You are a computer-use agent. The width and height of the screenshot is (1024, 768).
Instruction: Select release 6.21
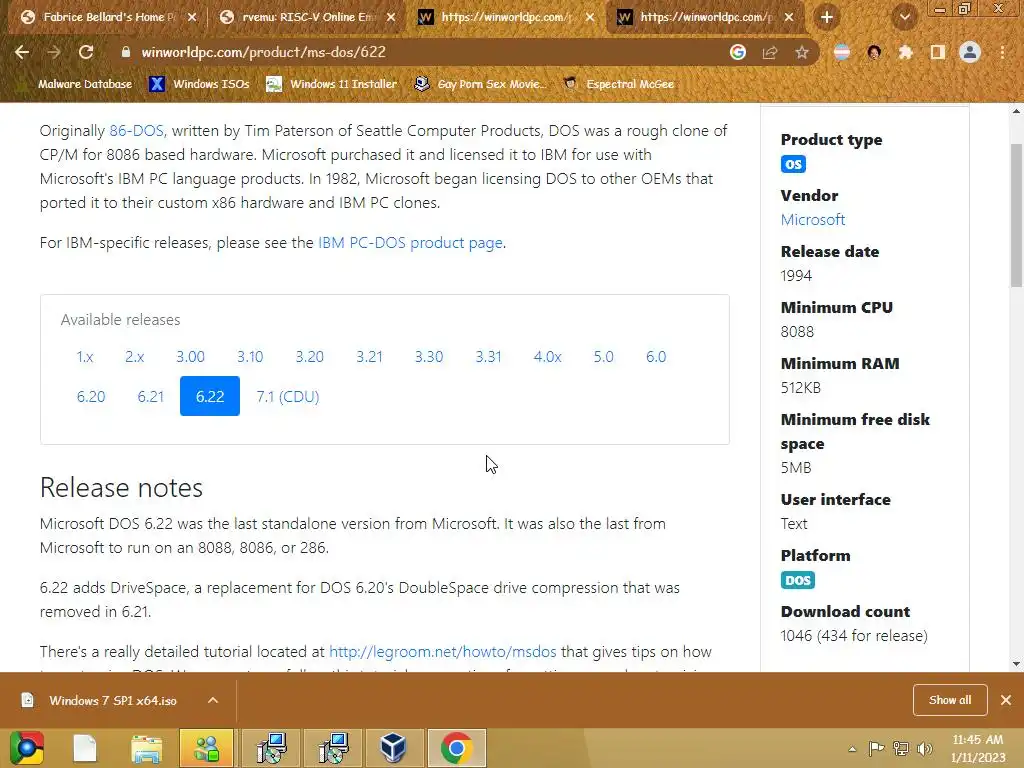[150, 396]
